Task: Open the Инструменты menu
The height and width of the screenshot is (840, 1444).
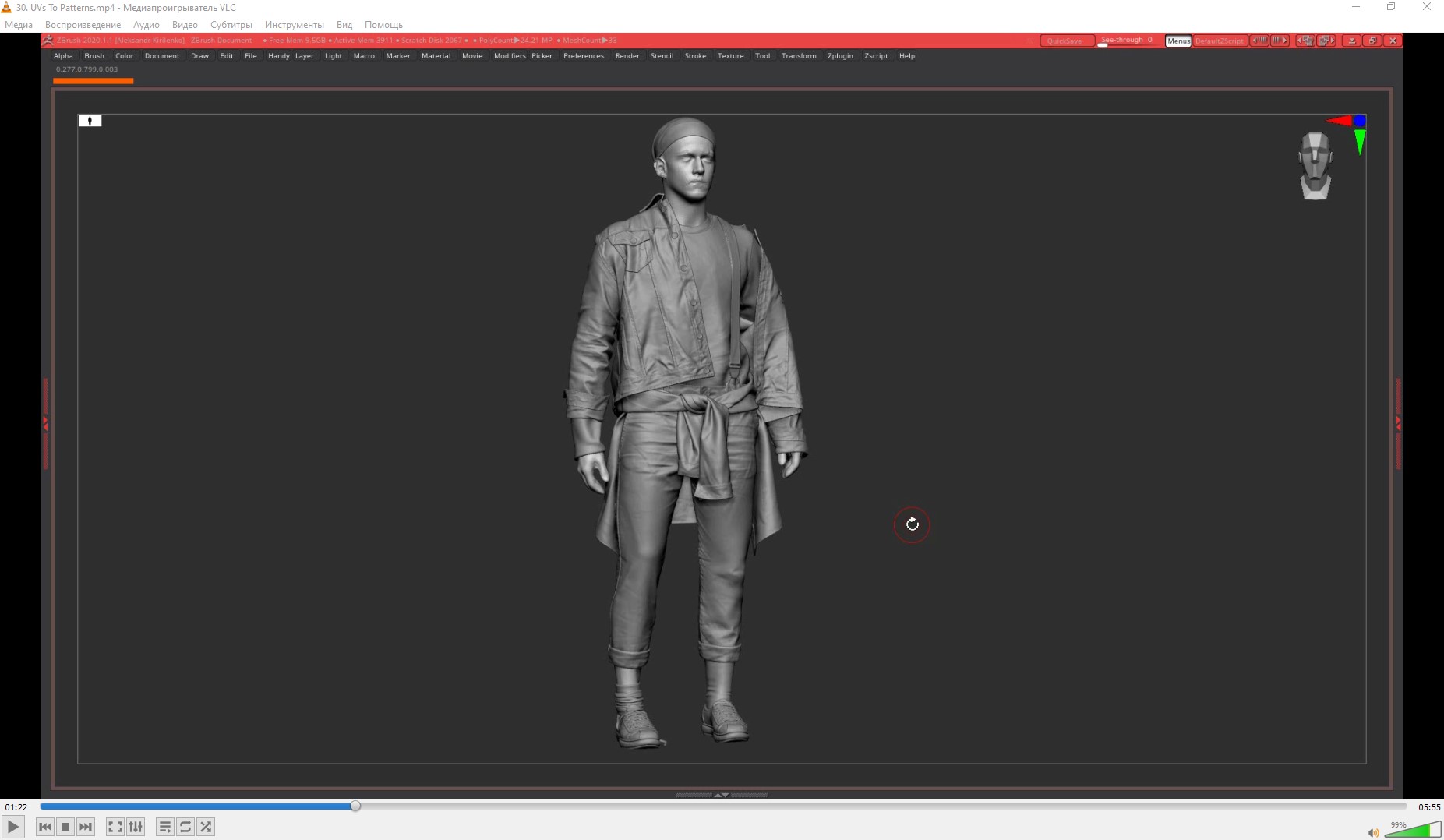Action: pos(295,25)
